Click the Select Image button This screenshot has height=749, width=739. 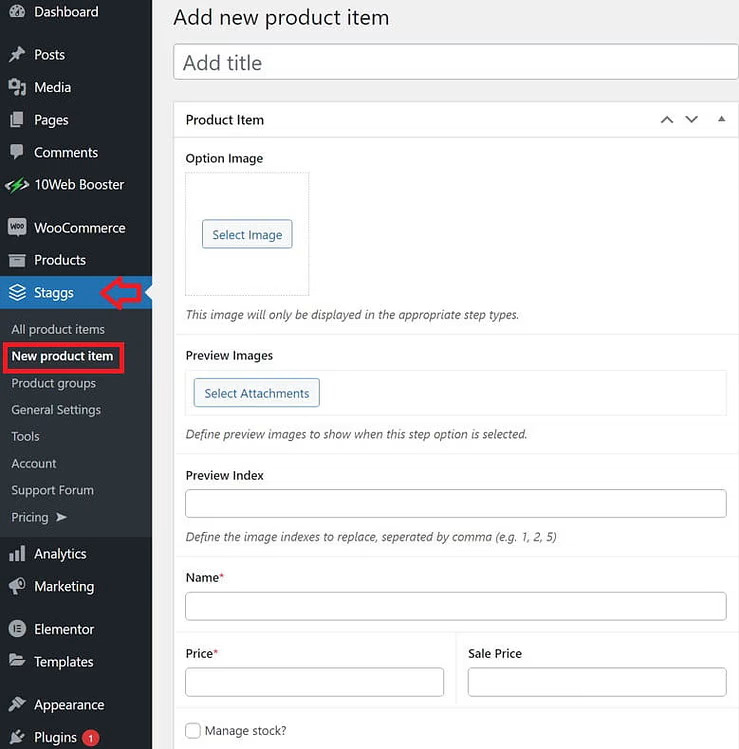(x=247, y=234)
